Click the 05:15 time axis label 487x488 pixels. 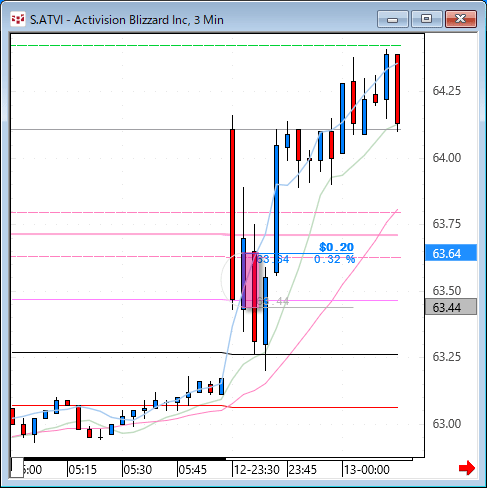click(82, 470)
